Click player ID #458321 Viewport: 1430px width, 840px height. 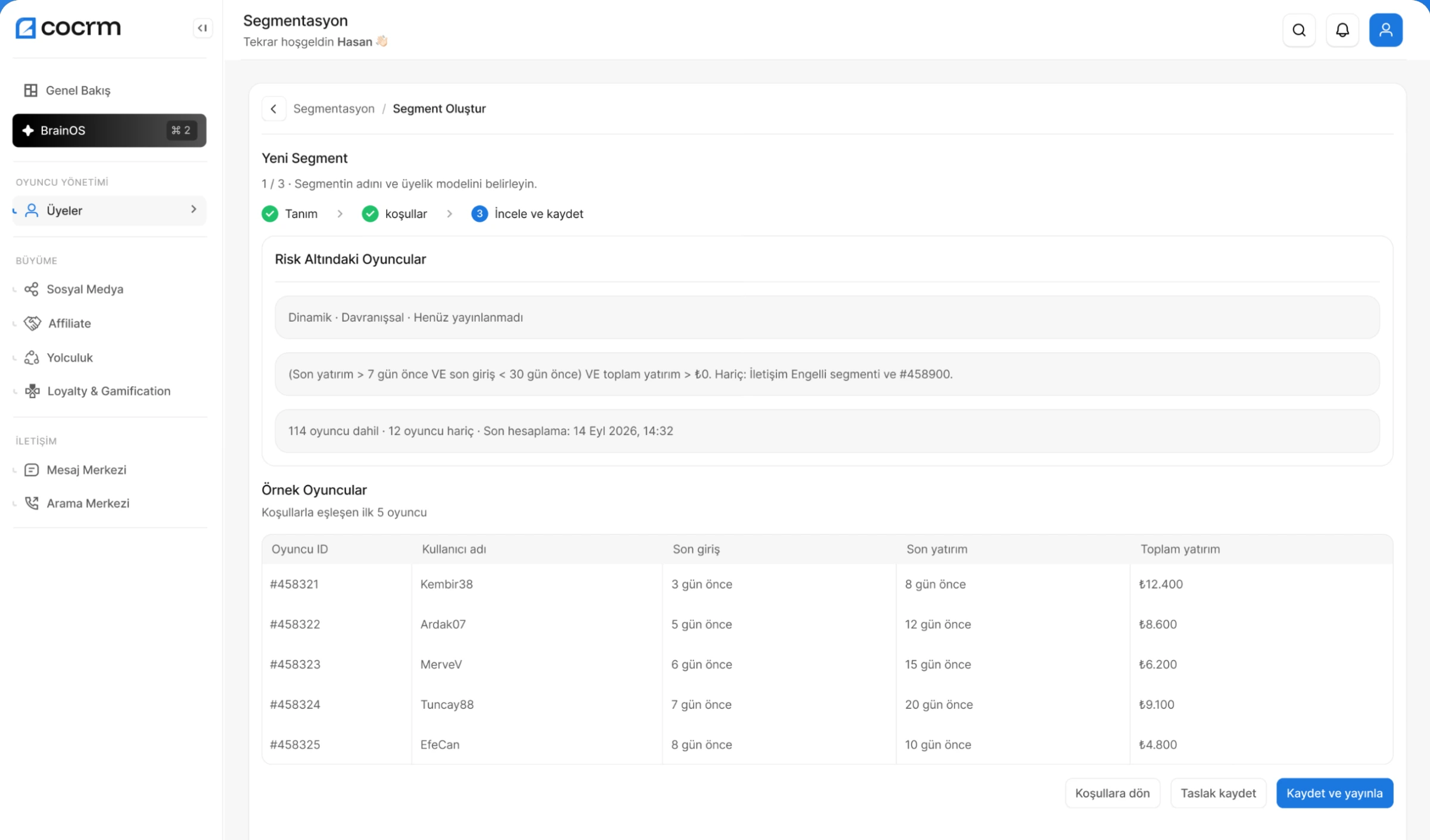(294, 584)
